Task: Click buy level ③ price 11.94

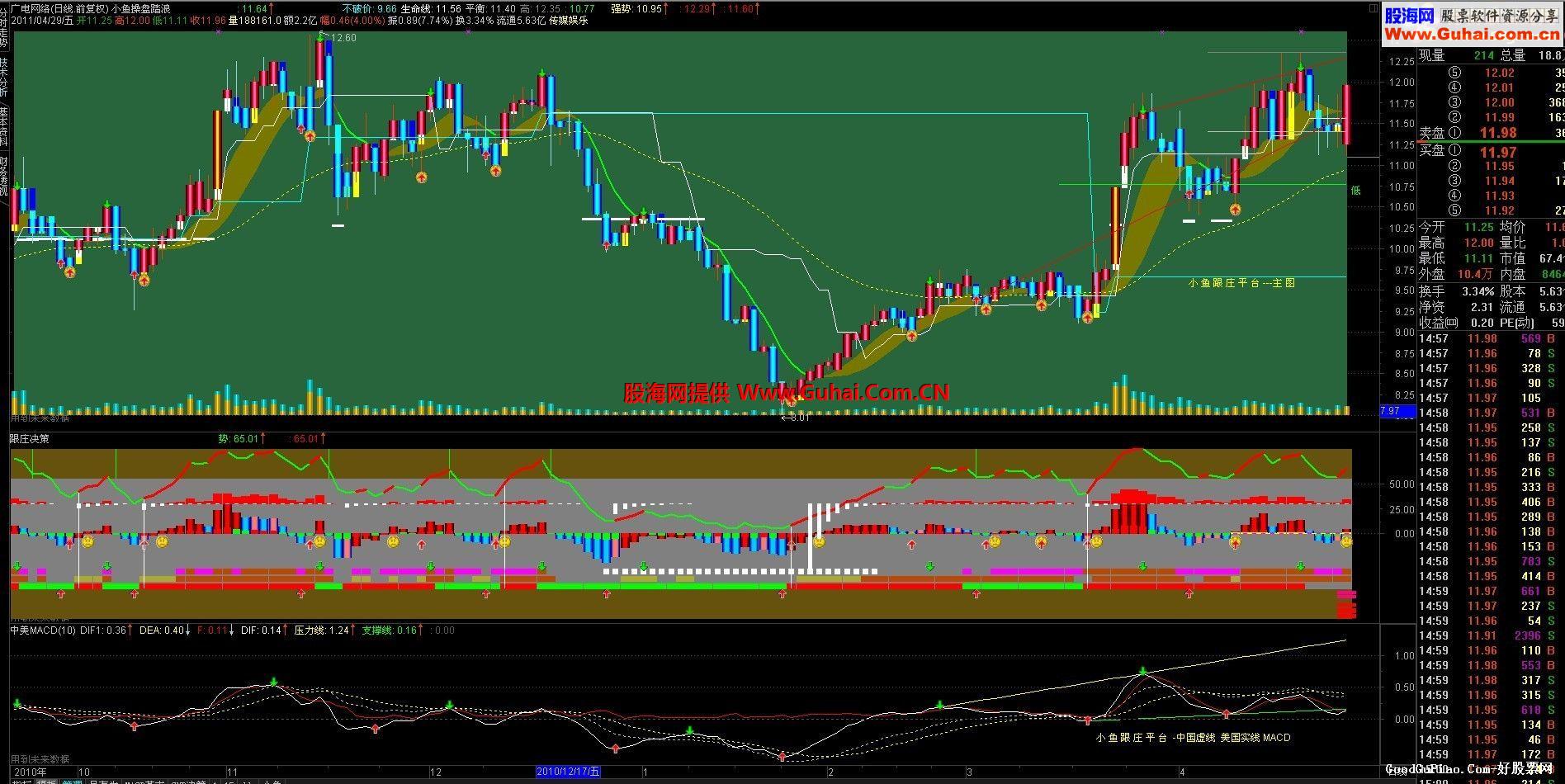Action: [1499, 181]
